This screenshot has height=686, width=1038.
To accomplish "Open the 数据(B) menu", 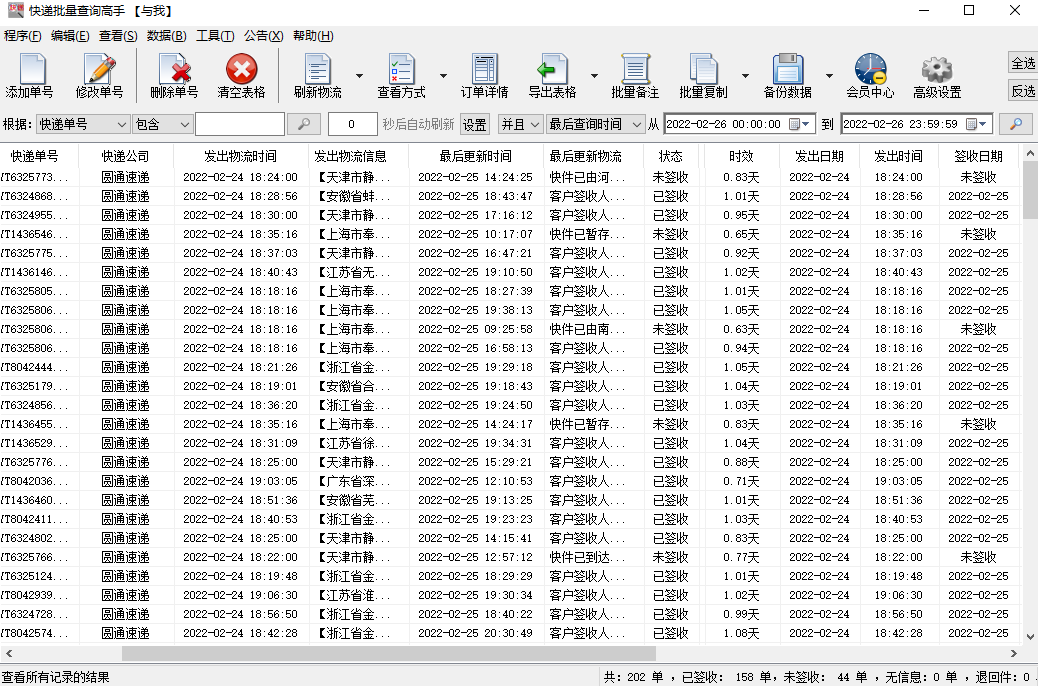I will [166, 36].
